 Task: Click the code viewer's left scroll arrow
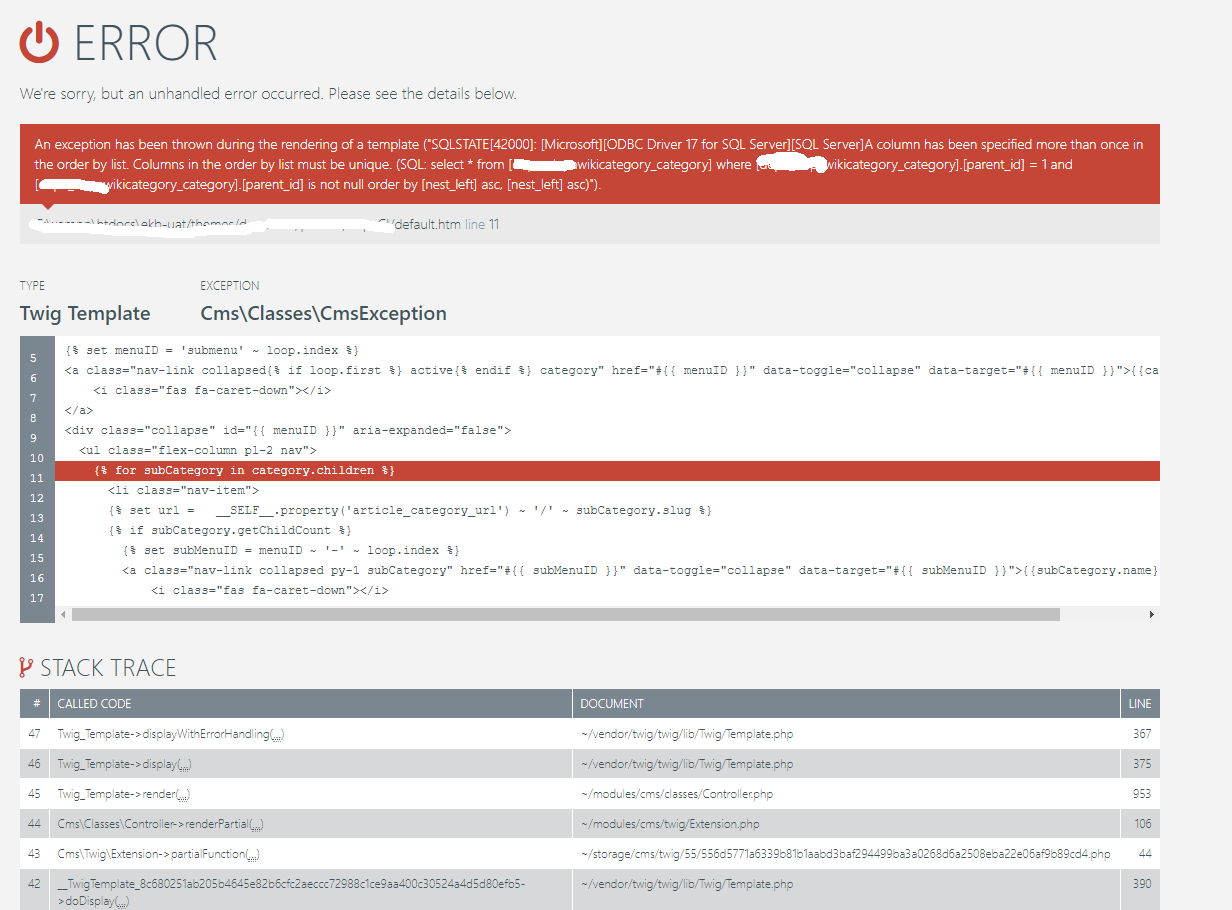(x=62, y=614)
